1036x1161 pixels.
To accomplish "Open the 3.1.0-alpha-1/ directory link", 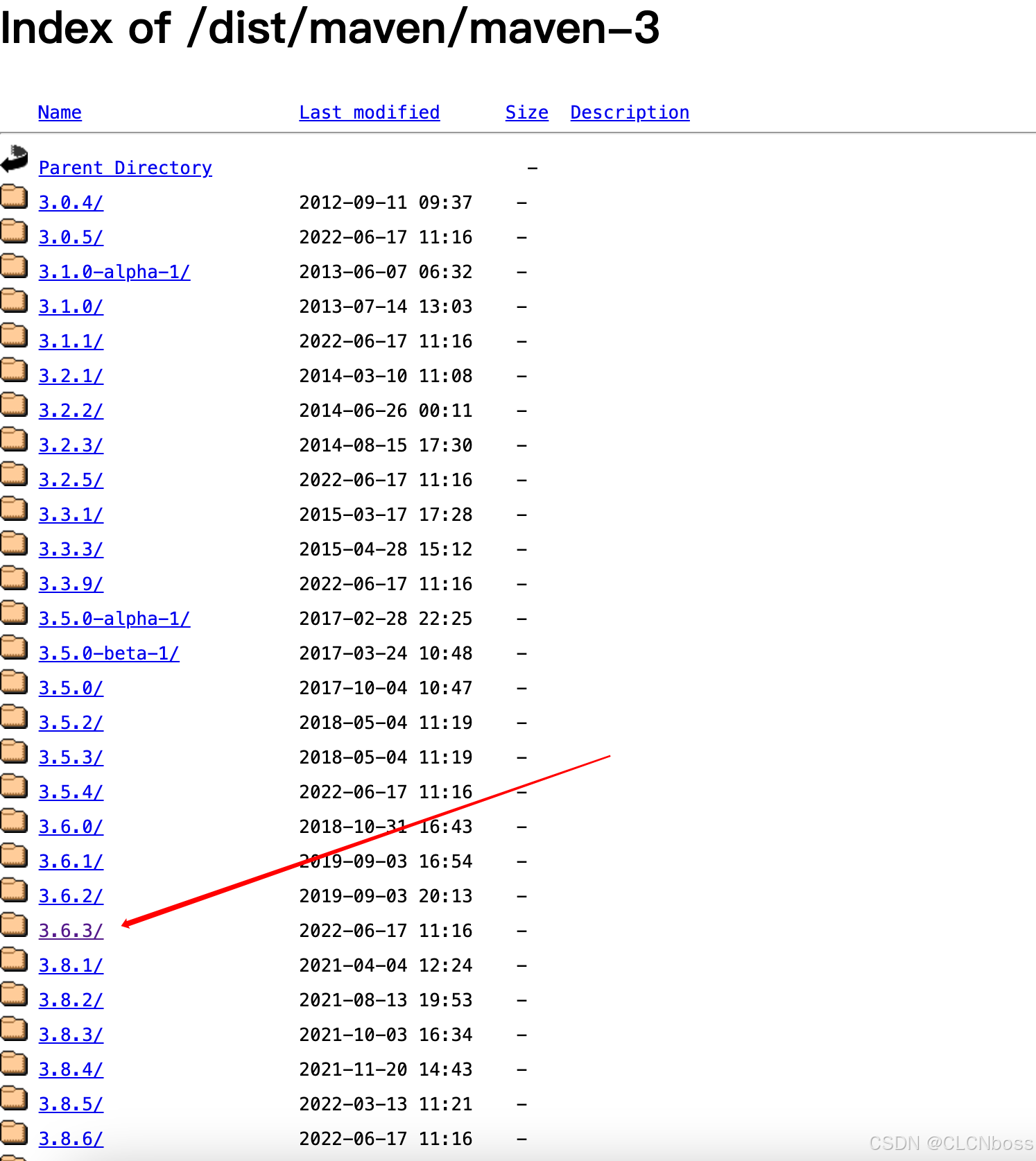I will click(114, 272).
